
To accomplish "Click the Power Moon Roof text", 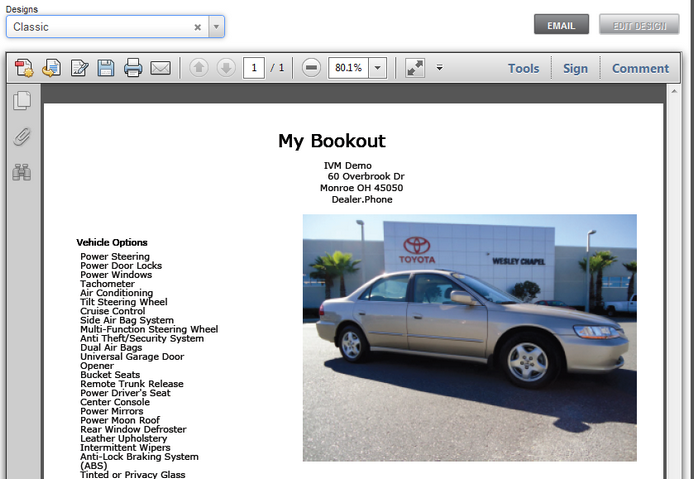I will point(120,420).
